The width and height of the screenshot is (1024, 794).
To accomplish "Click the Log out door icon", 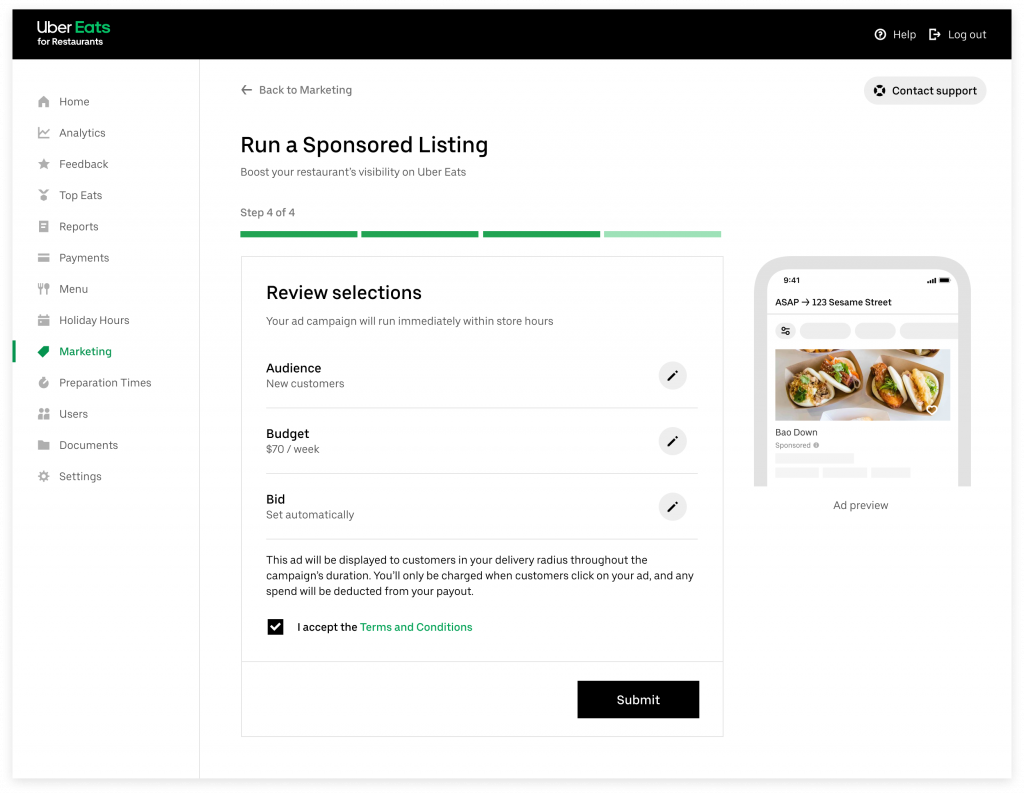I will (935, 35).
